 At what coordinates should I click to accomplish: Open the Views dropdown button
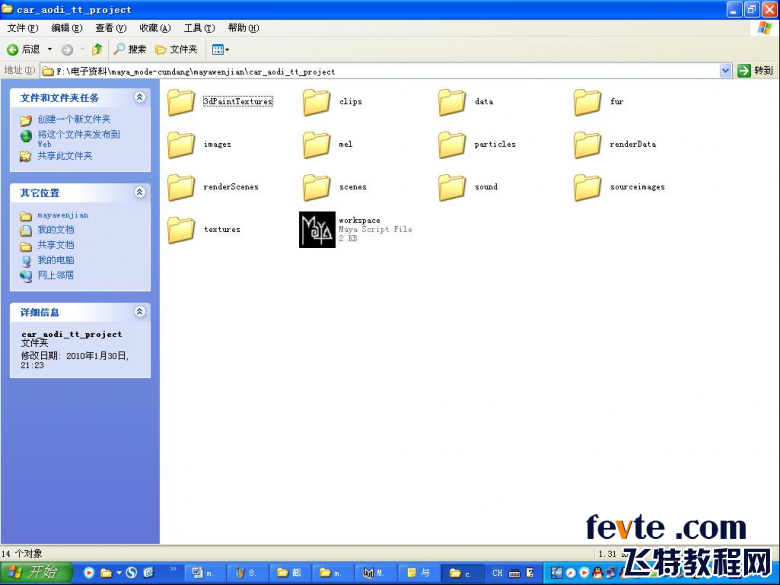pyautogui.click(x=220, y=49)
